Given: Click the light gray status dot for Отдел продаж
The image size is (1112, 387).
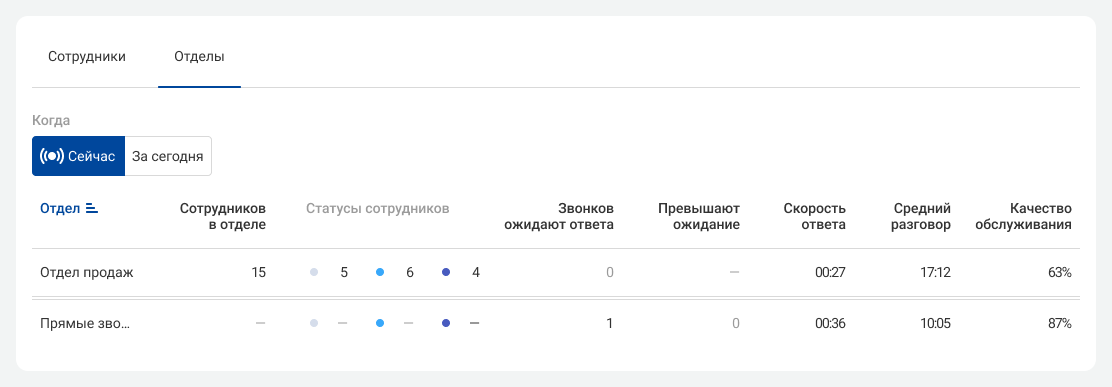Looking at the screenshot, I should click(x=314, y=272).
